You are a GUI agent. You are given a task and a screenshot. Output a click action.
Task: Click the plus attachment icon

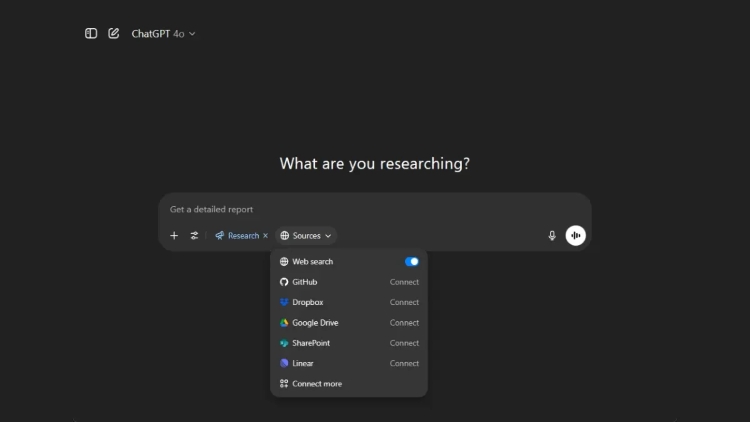tap(174, 236)
